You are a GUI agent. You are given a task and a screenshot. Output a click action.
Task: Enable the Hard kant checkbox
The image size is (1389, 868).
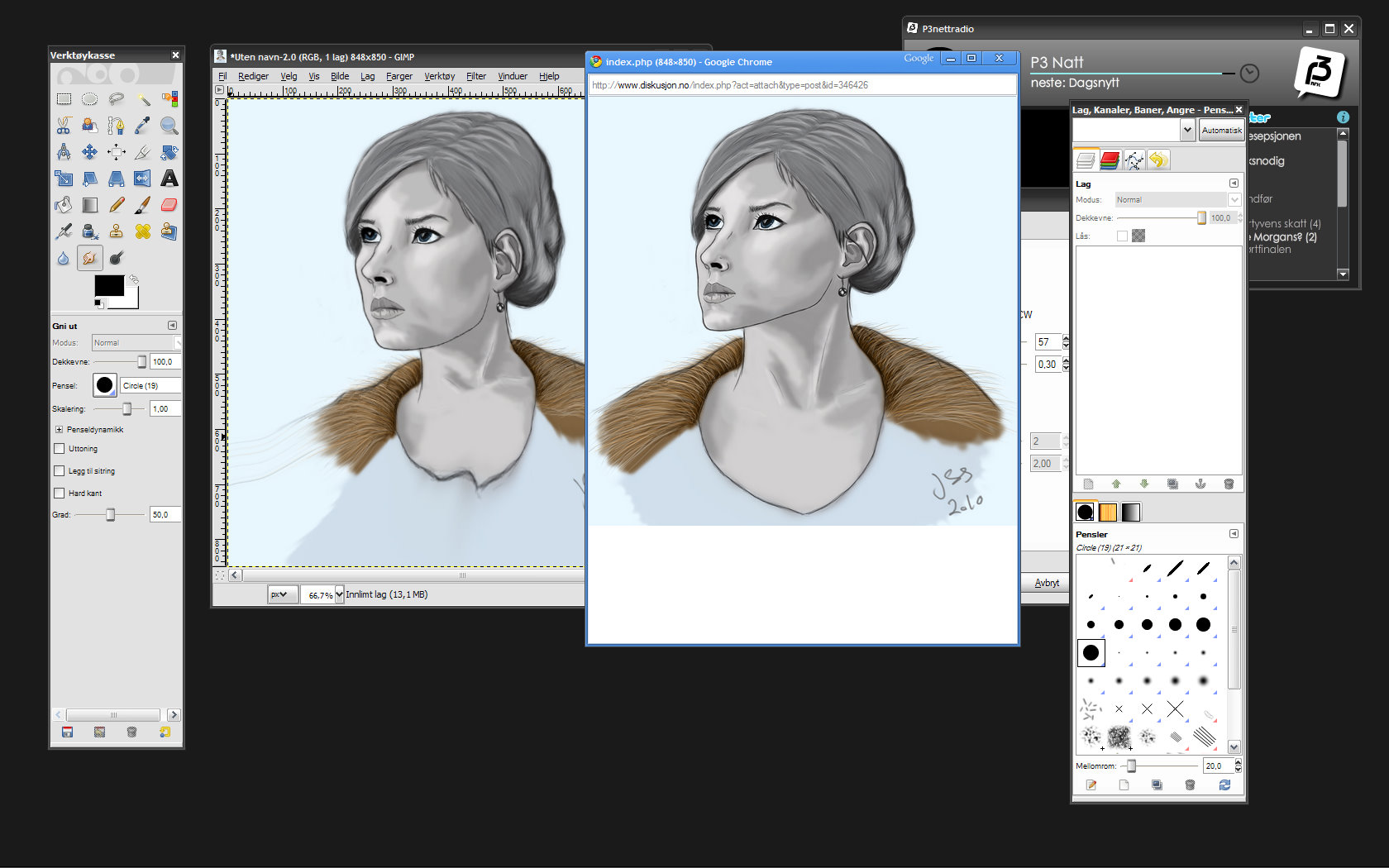(59, 494)
